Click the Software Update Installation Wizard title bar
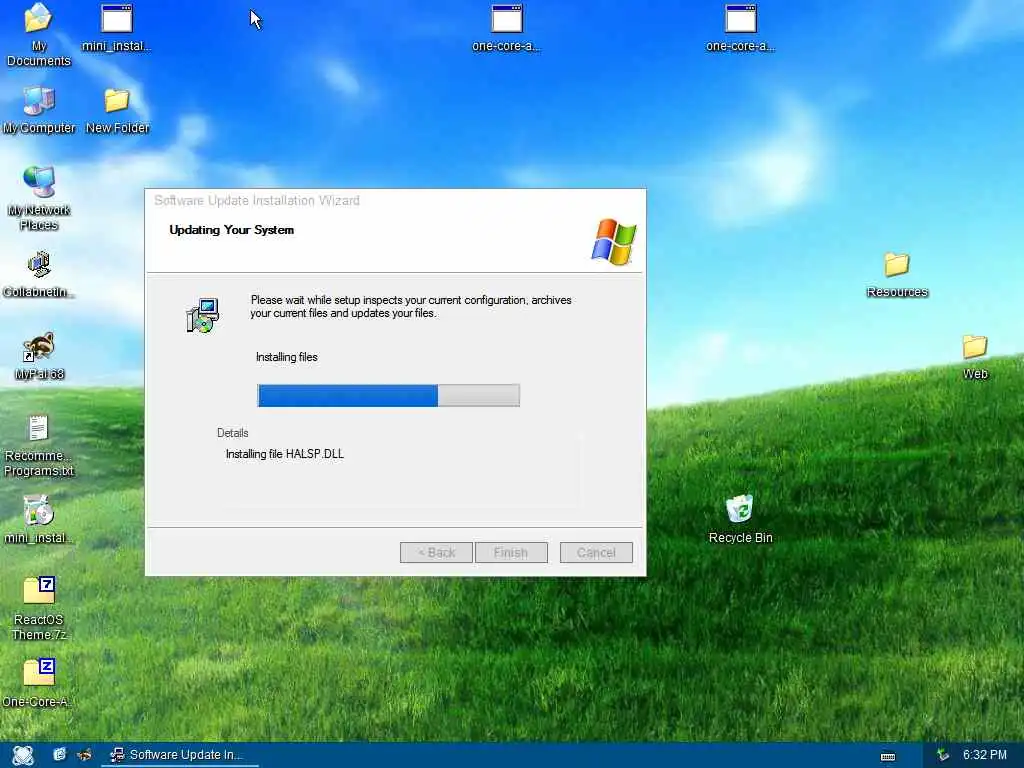 pyautogui.click(x=395, y=200)
